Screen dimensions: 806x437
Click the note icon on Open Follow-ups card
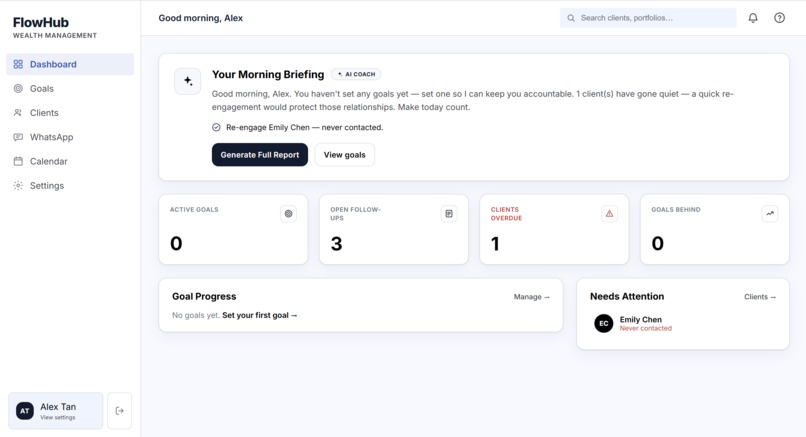tap(449, 213)
